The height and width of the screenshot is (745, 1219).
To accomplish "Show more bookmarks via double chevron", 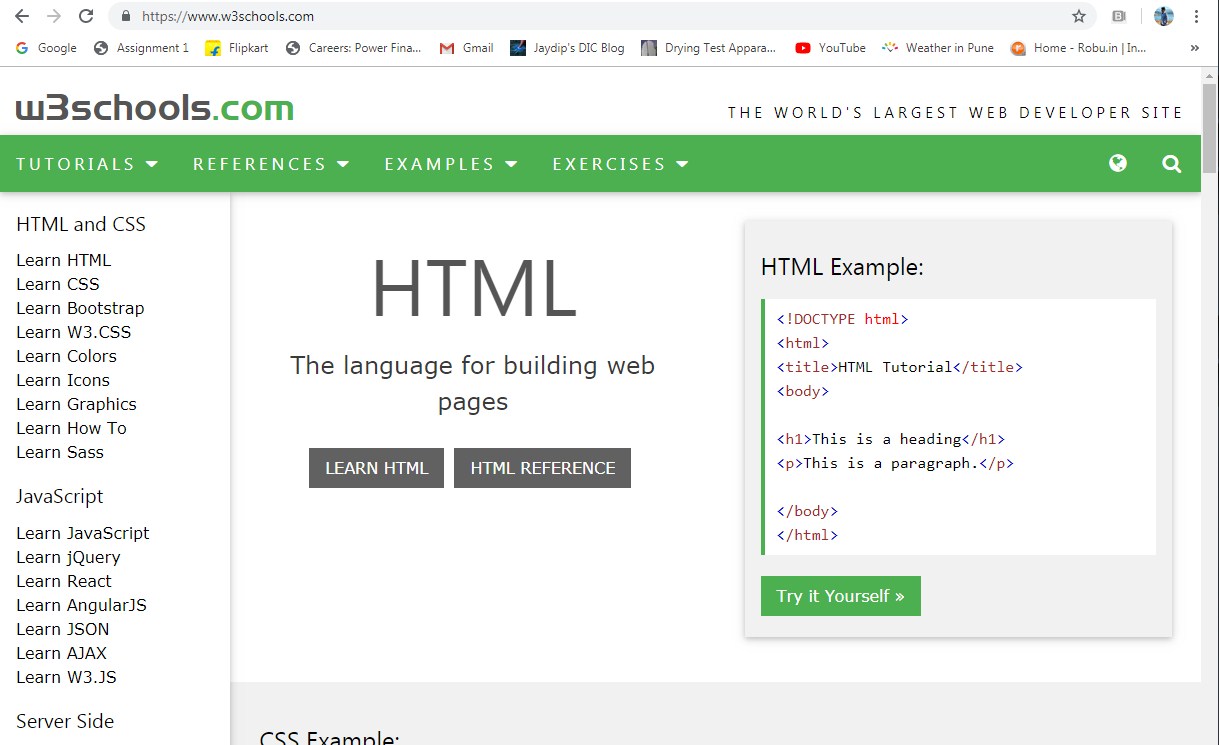I will pyautogui.click(x=1194, y=48).
